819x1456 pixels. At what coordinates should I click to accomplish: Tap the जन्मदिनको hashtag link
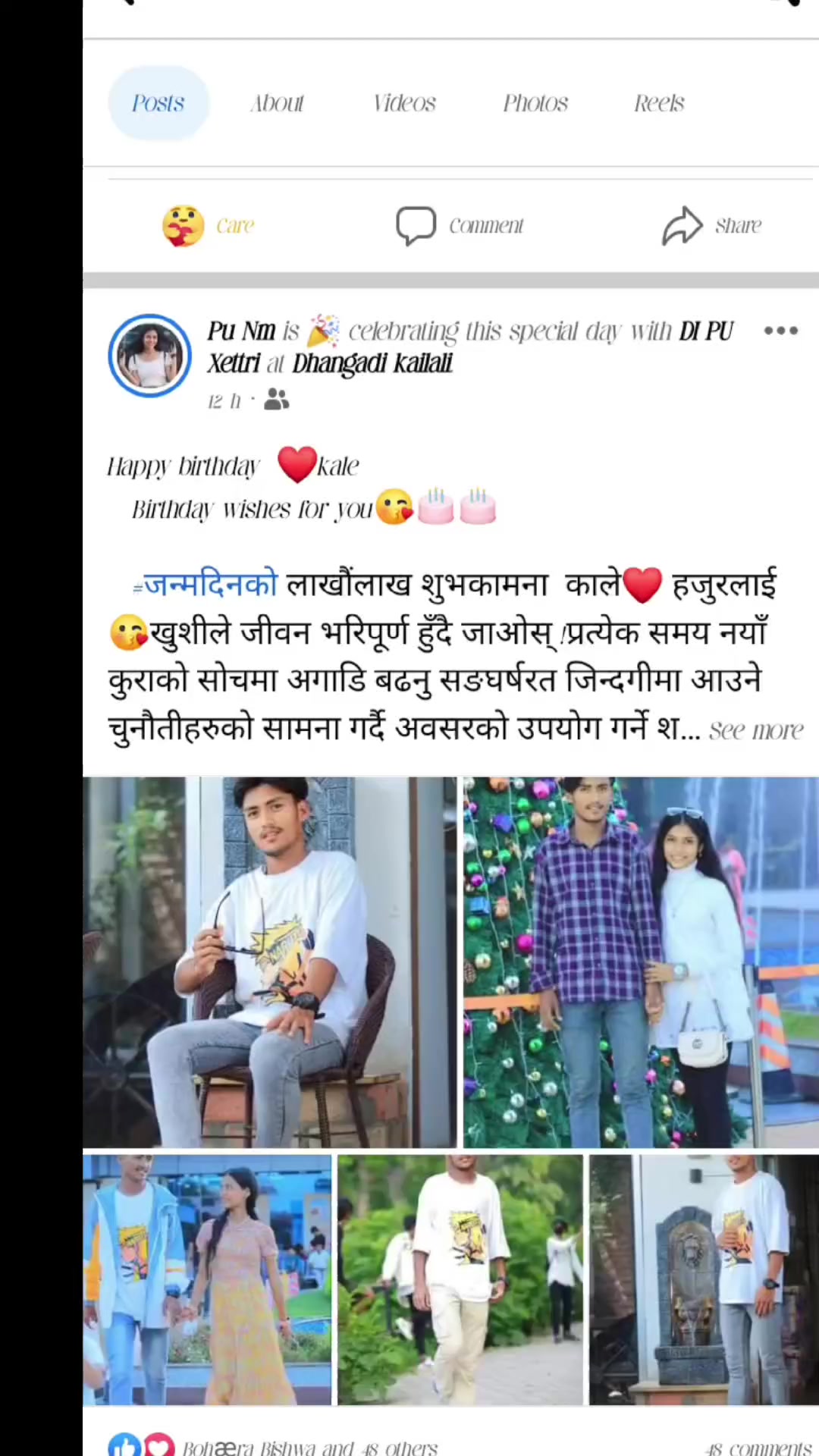point(205,585)
